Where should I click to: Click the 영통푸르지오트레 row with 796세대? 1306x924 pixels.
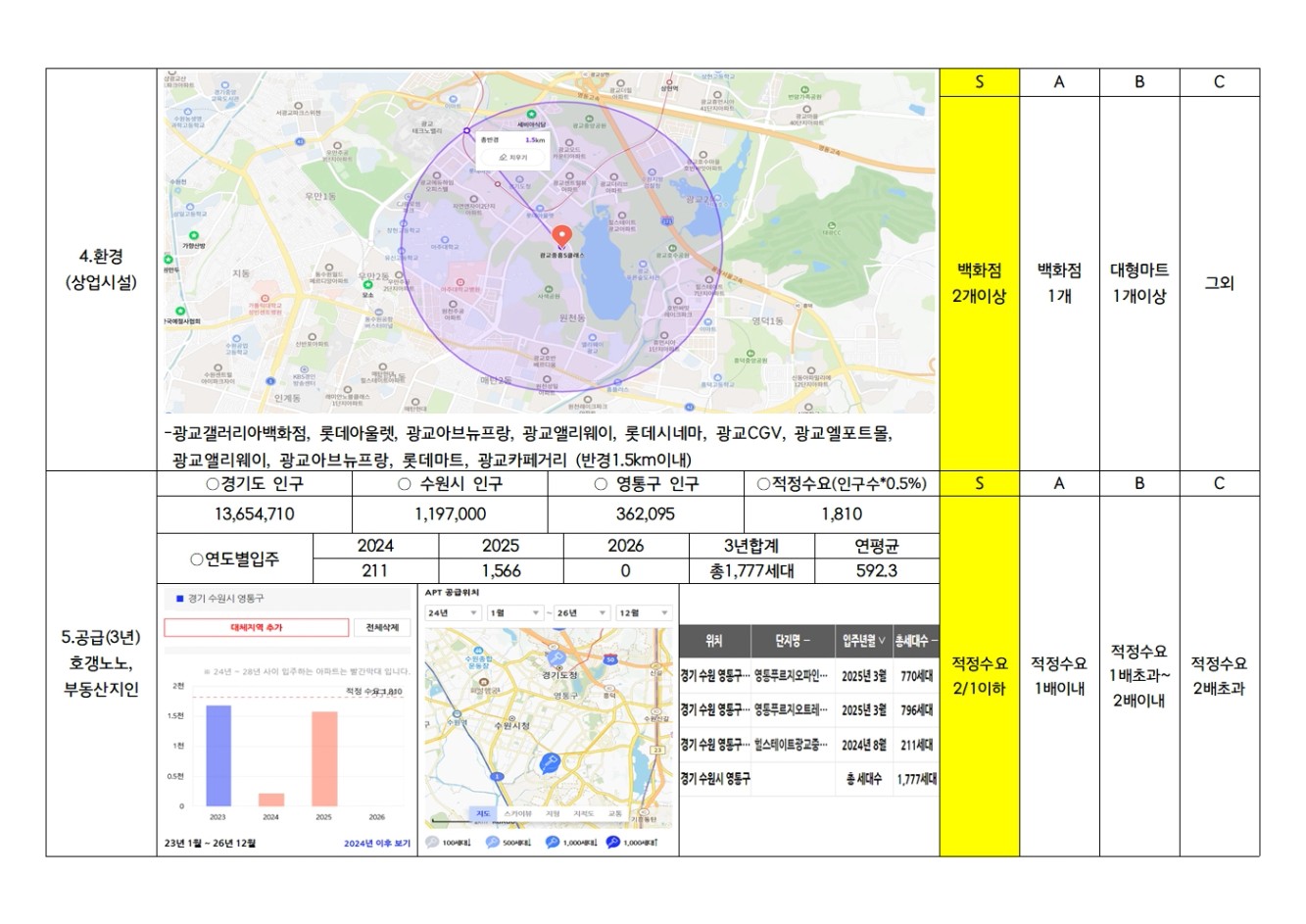pos(808,710)
